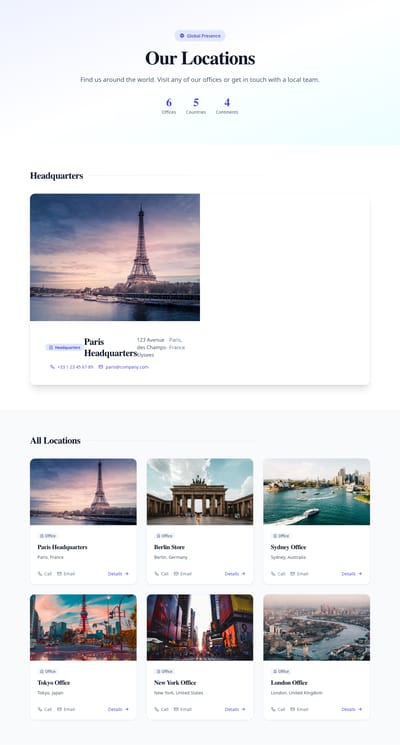This screenshot has height=745, width=400.
Task: Click email icon in Paris Headquarters card
Action: (59, 573)
